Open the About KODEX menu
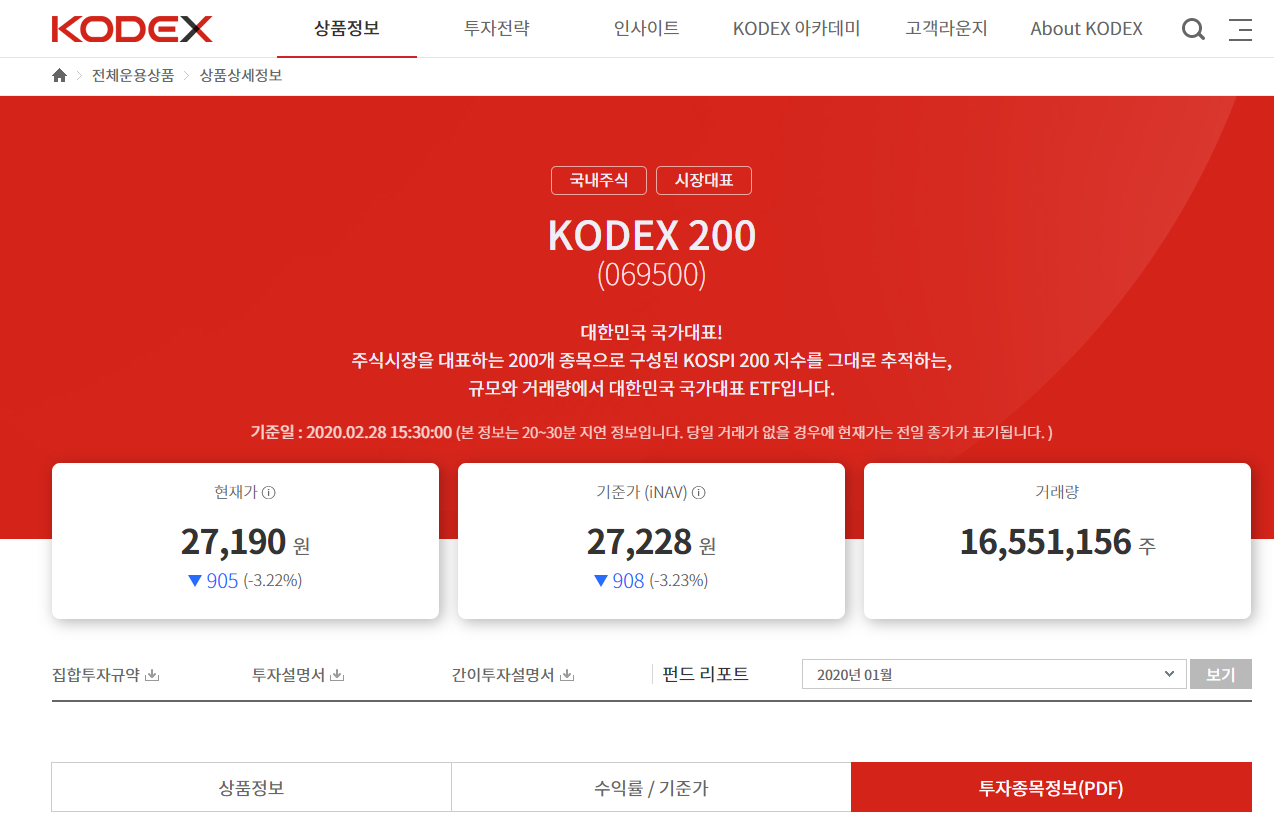The height and width of the screenshot is (829, 1274). (x=1086, y=29)
